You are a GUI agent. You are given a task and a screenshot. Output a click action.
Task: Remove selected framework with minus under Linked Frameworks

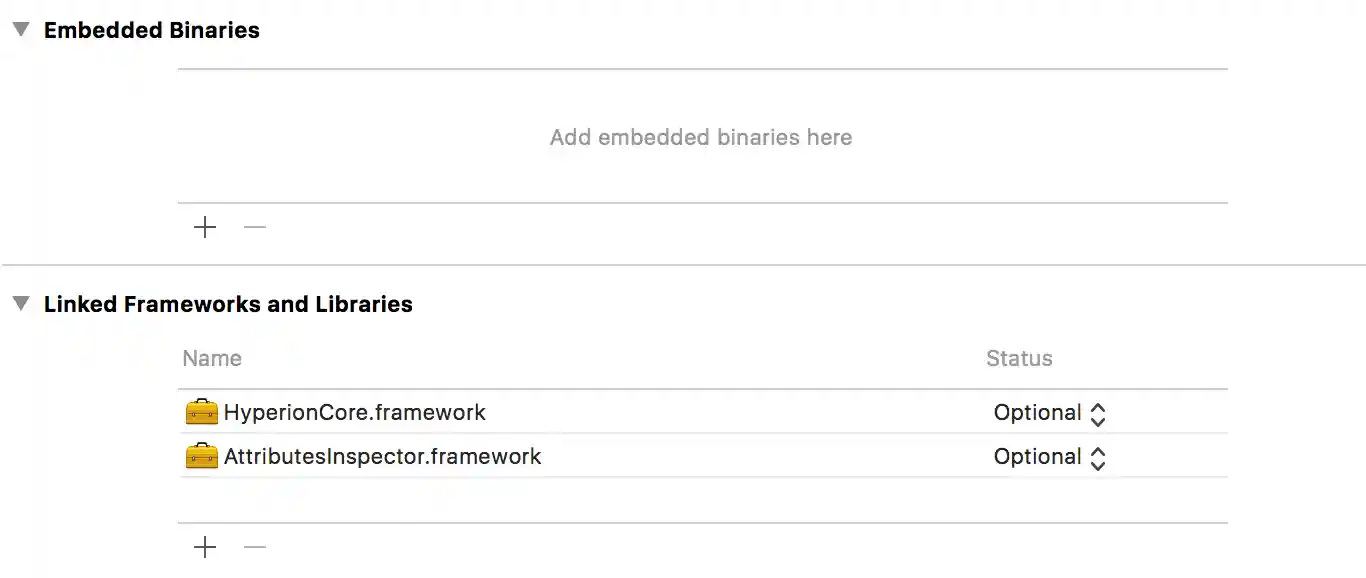[x=254, y=547]
